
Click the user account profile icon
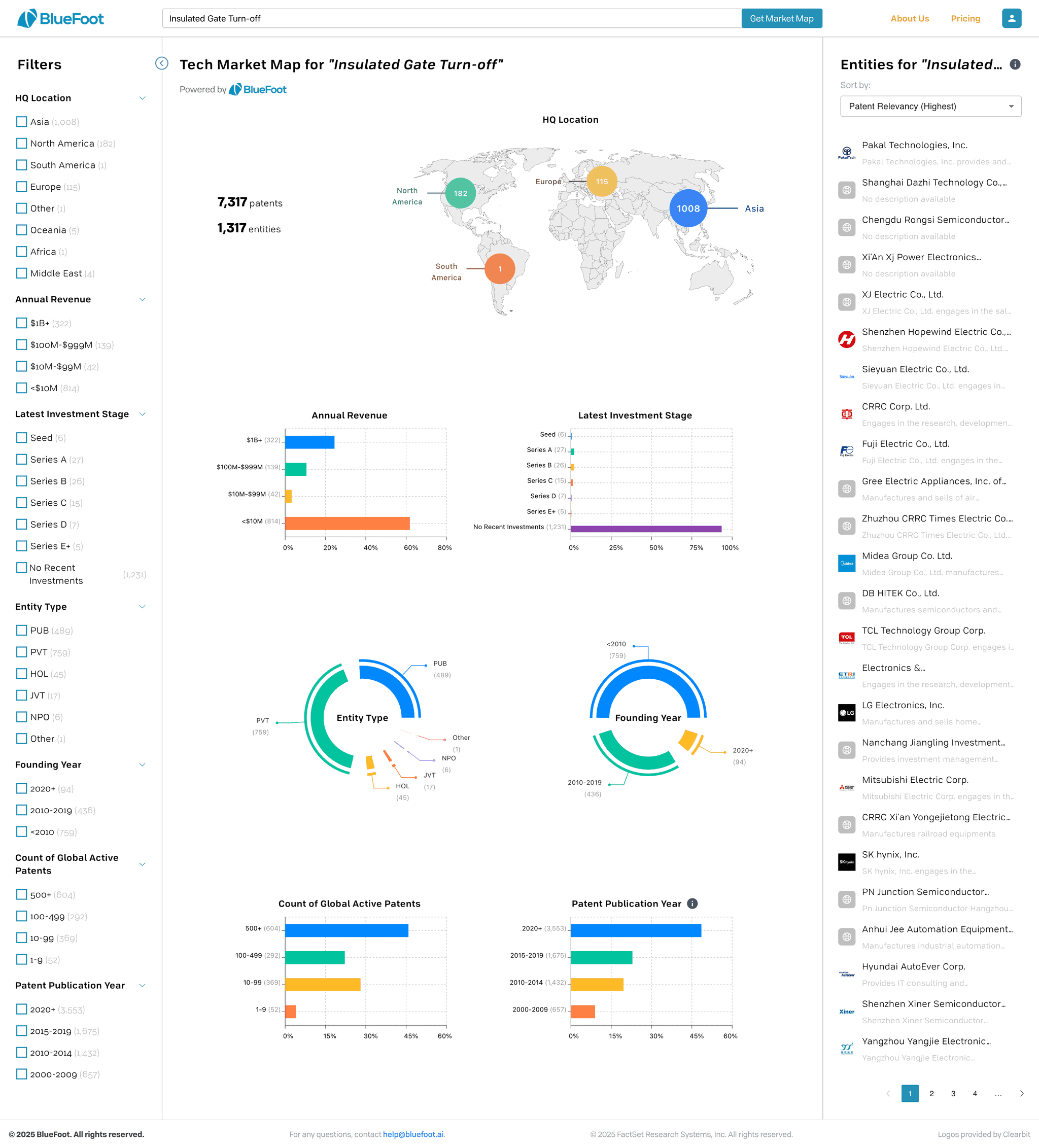[x=1011, y=18]
